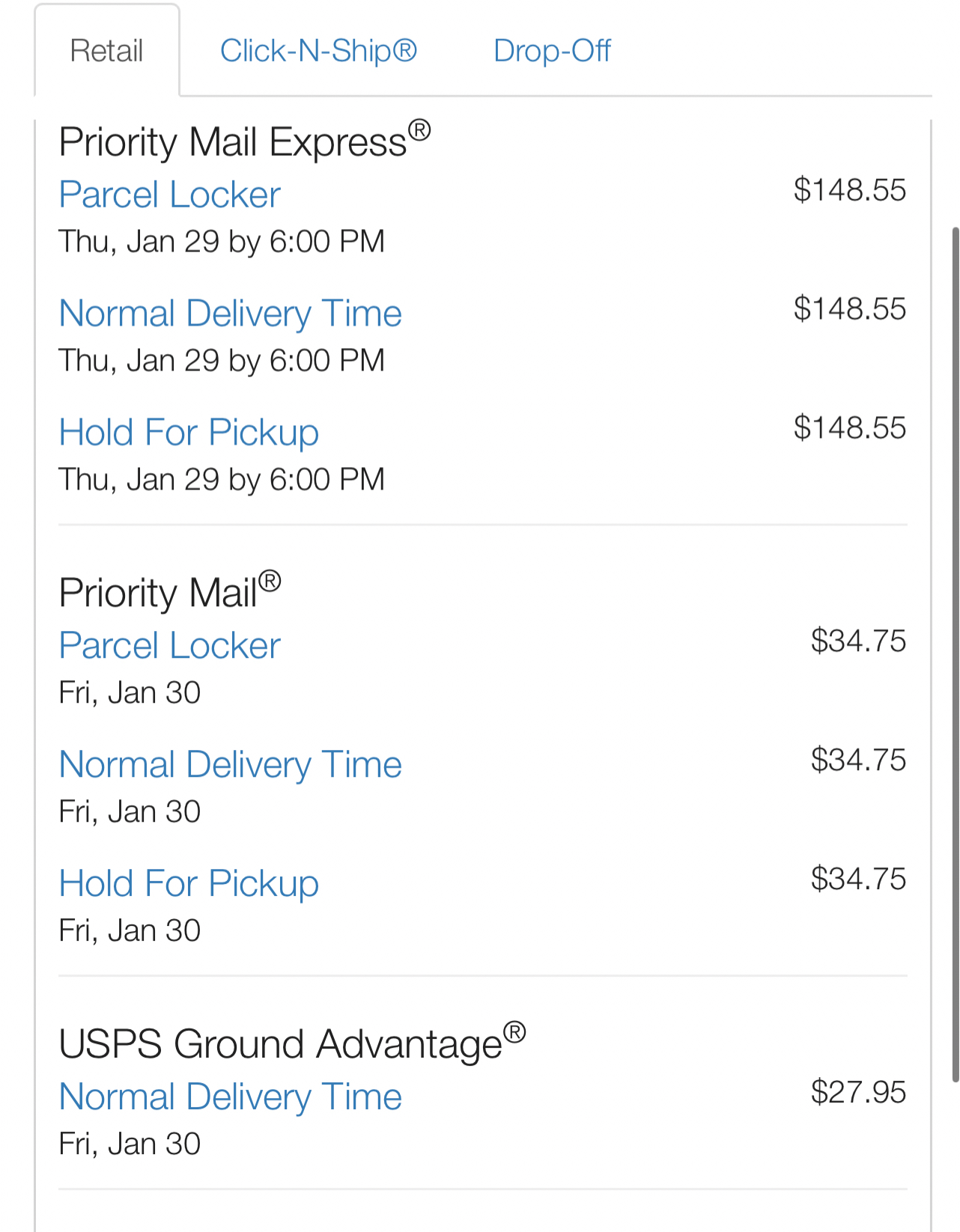Click the $34.75 Priority Mail Hold For Pickup link
The height and width of the screenshot is (1232, 960).
tap(189, 883)
